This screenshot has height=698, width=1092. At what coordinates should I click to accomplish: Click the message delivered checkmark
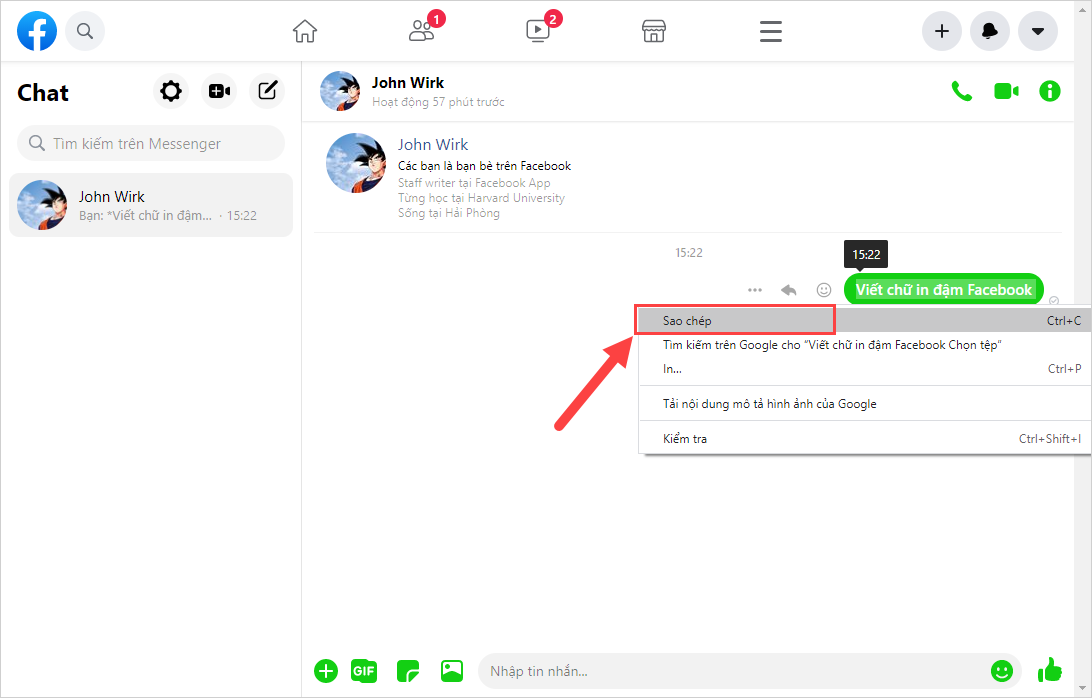[1054, 301]
